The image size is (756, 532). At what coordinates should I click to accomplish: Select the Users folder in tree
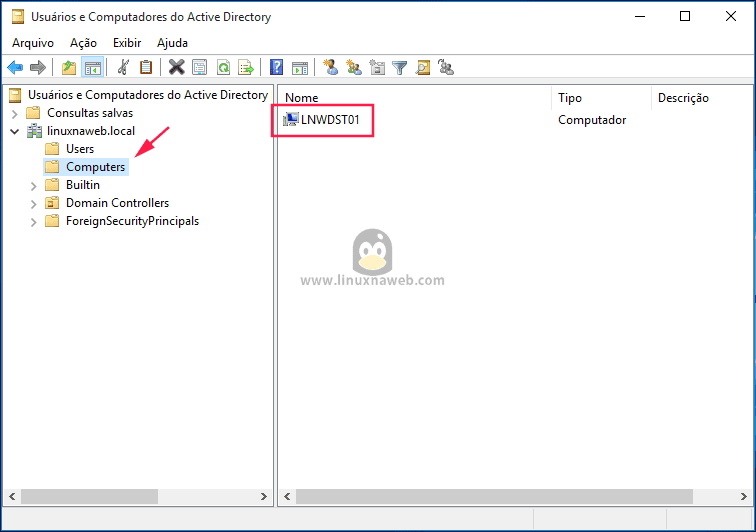tap(80, 149)
